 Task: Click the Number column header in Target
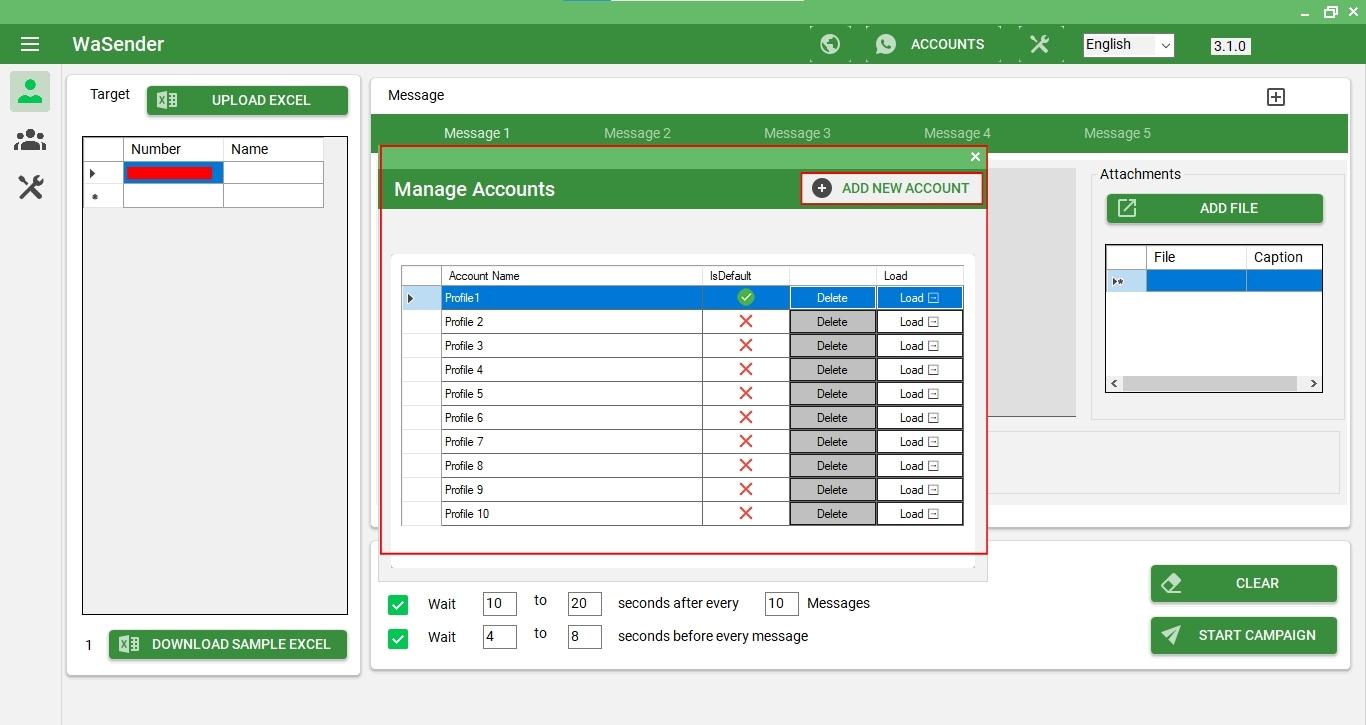coord(173,149)
